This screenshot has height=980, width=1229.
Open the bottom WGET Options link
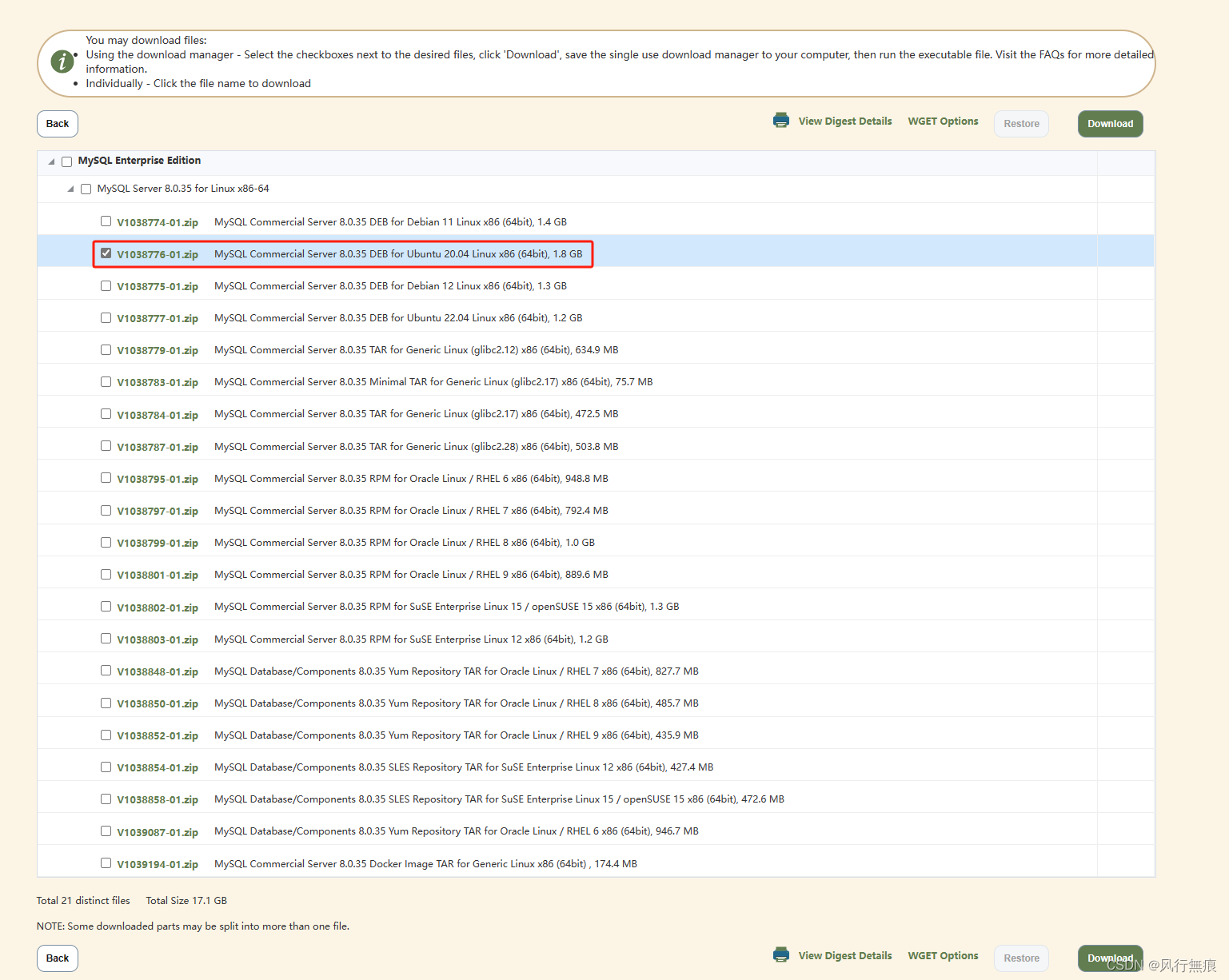pos(943,956)
